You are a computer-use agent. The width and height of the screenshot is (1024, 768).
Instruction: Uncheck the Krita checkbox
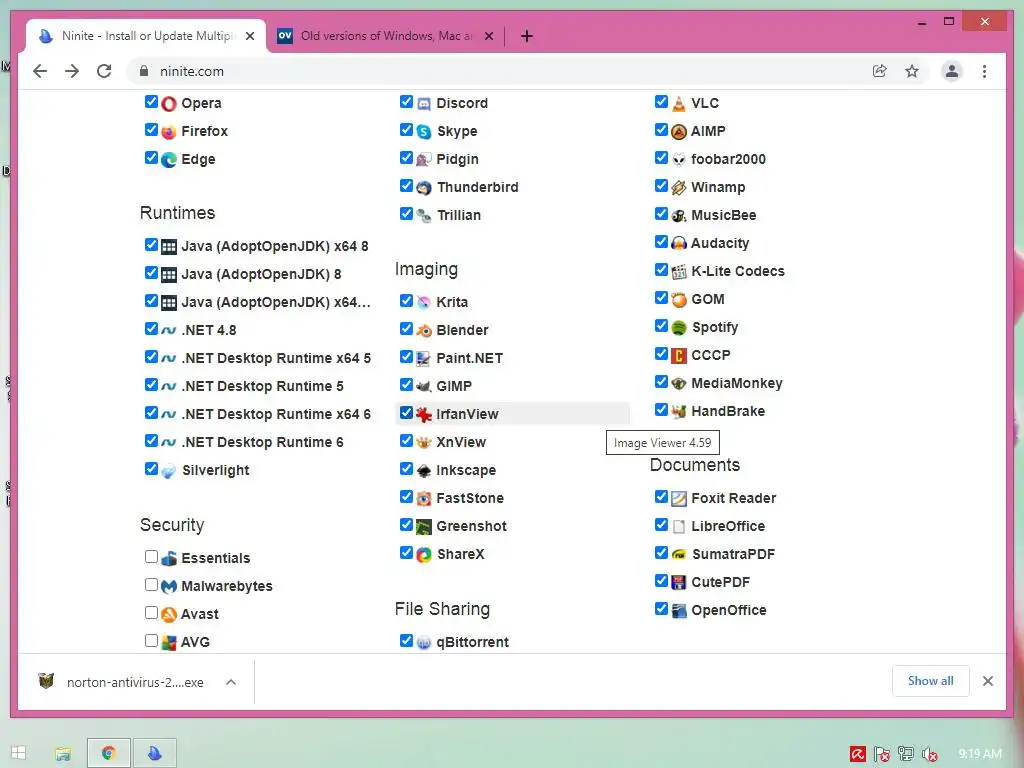coord(406,300)
